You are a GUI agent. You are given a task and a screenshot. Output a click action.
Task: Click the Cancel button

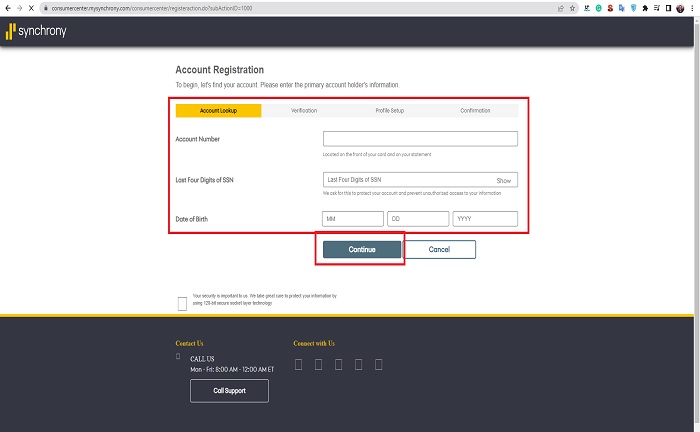coord(438,249)
